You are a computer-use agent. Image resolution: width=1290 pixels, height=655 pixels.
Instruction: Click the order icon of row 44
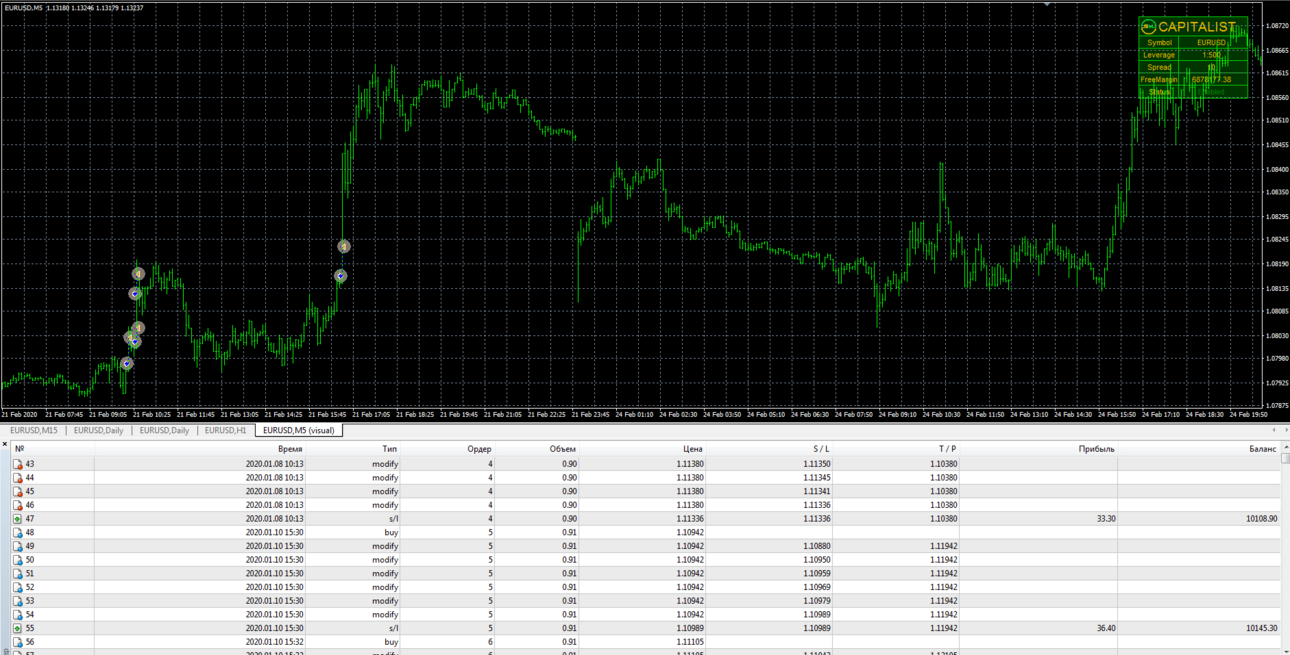click(18, 478)
